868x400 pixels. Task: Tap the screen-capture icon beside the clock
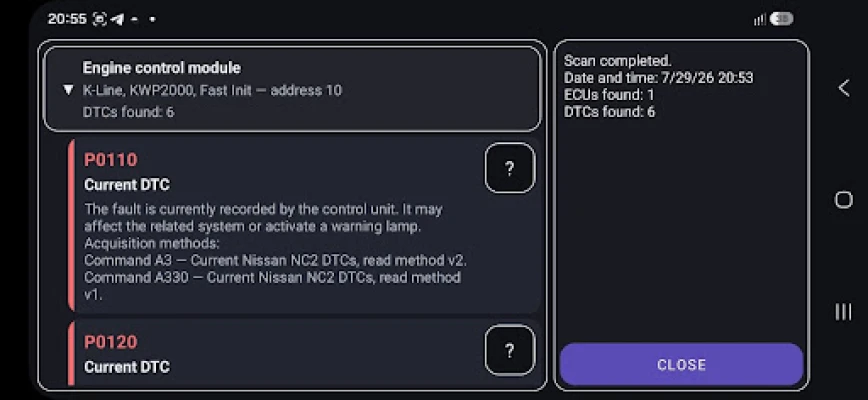[99, 19]
